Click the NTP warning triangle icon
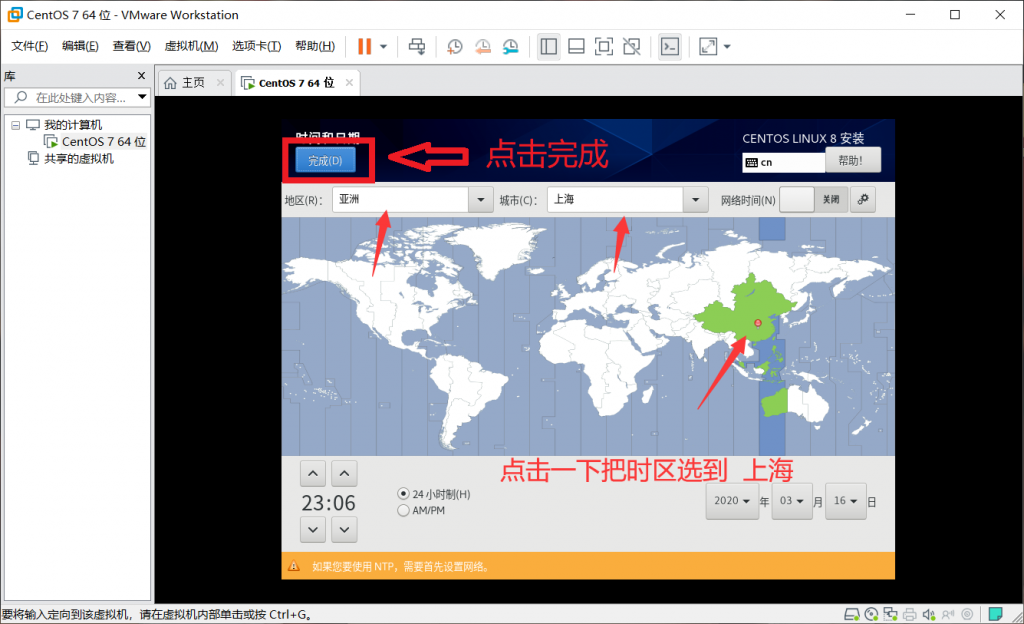 (x=294, y=566)
